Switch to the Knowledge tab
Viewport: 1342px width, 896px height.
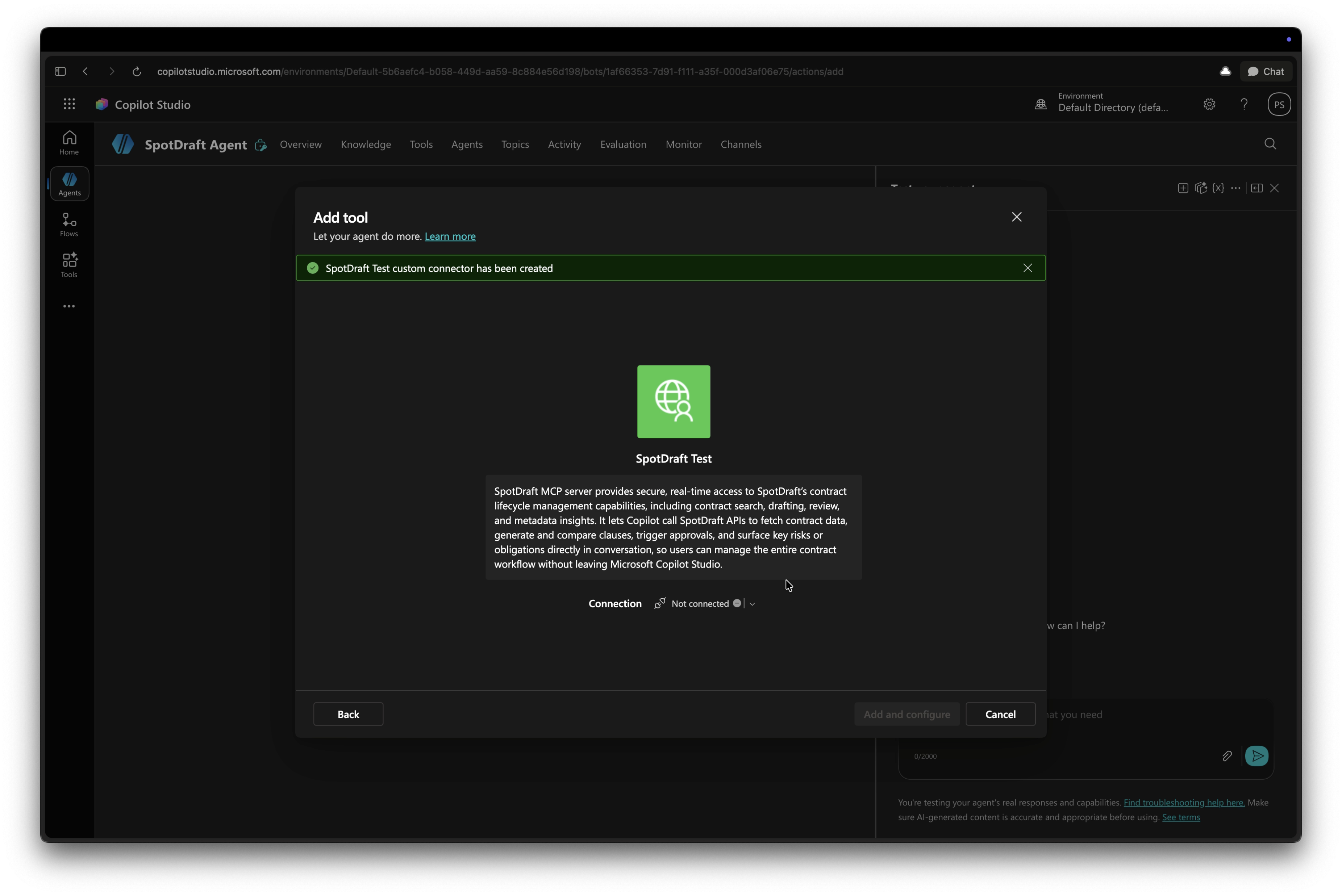pyautogui.click(x=366, y=145)
